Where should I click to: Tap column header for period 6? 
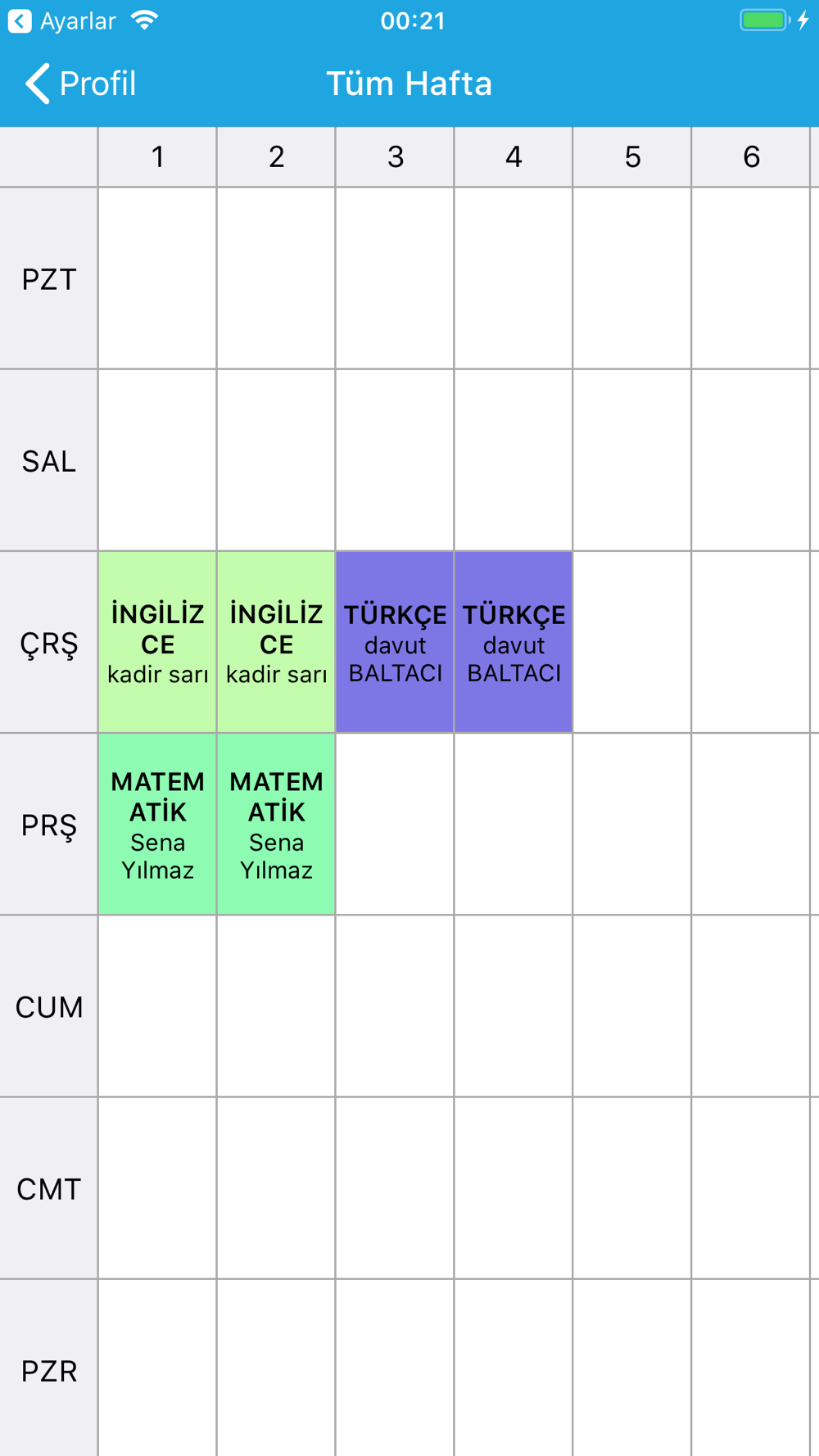[751, 156]
